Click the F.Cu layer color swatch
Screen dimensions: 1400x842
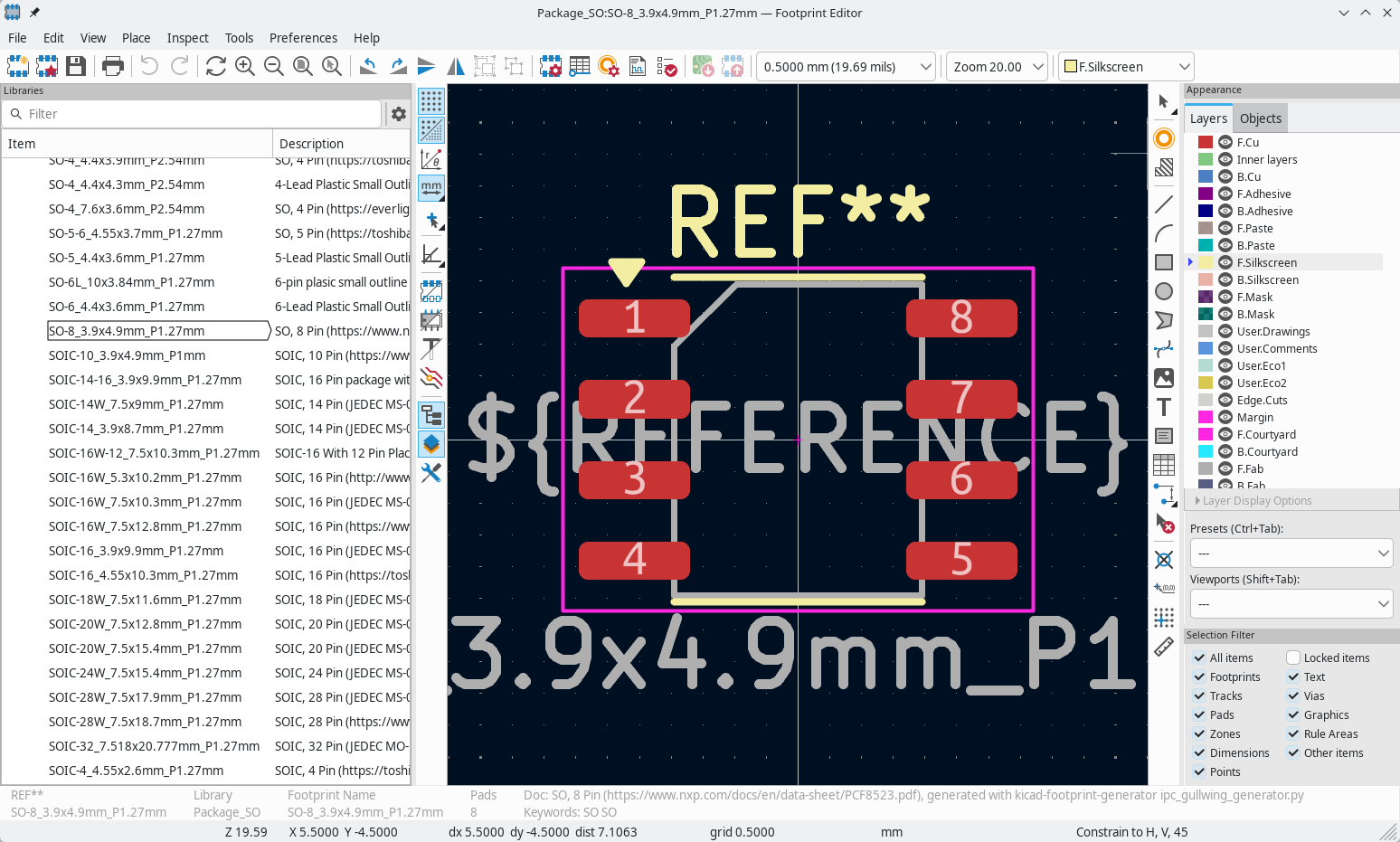click(1205, 142)
